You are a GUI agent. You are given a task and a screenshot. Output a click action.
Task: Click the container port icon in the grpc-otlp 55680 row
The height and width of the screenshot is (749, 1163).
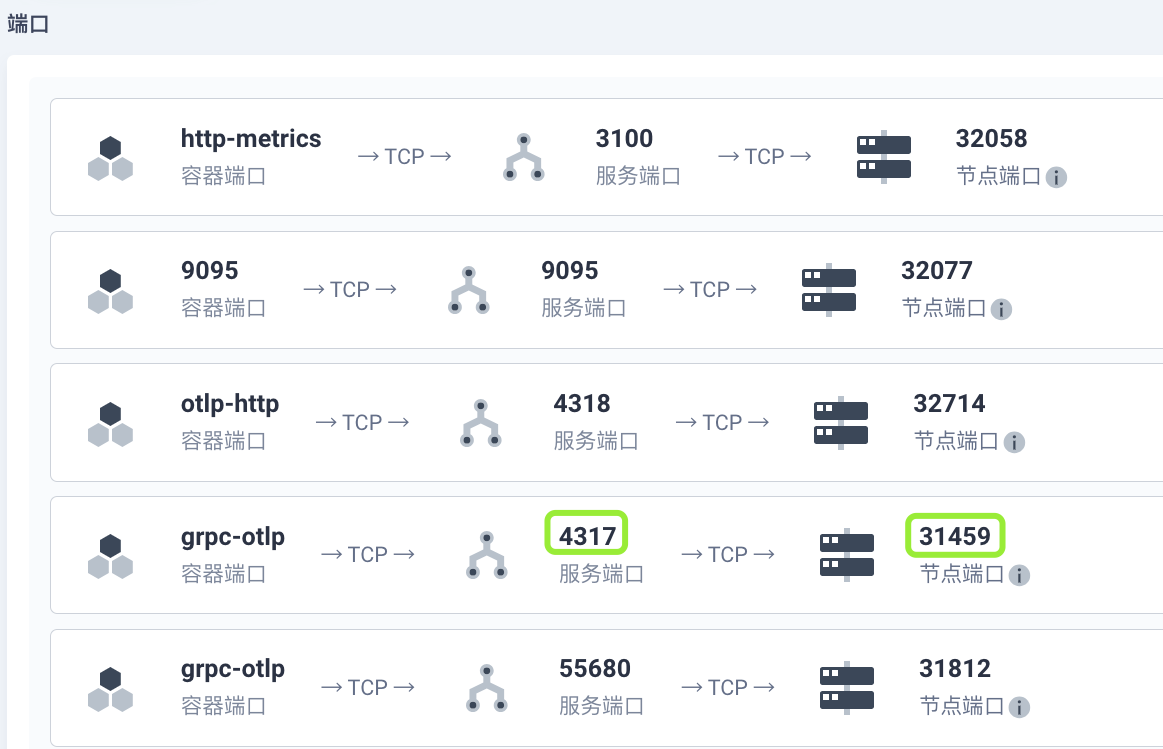coord(108,687)
